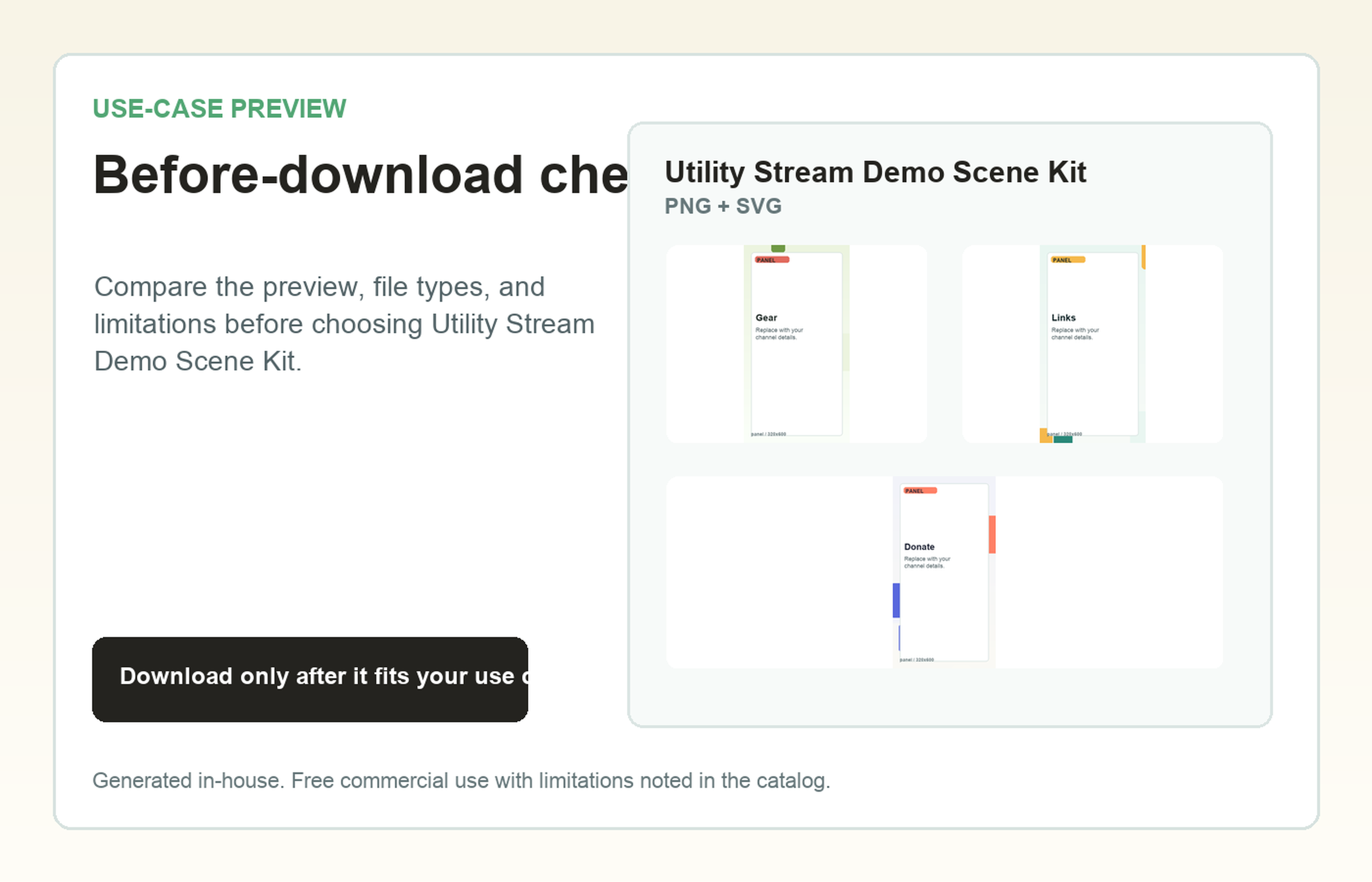Screen dimensions: 1372x882
Task: Click the Generated in-house footer note
Action: (461, 781)
